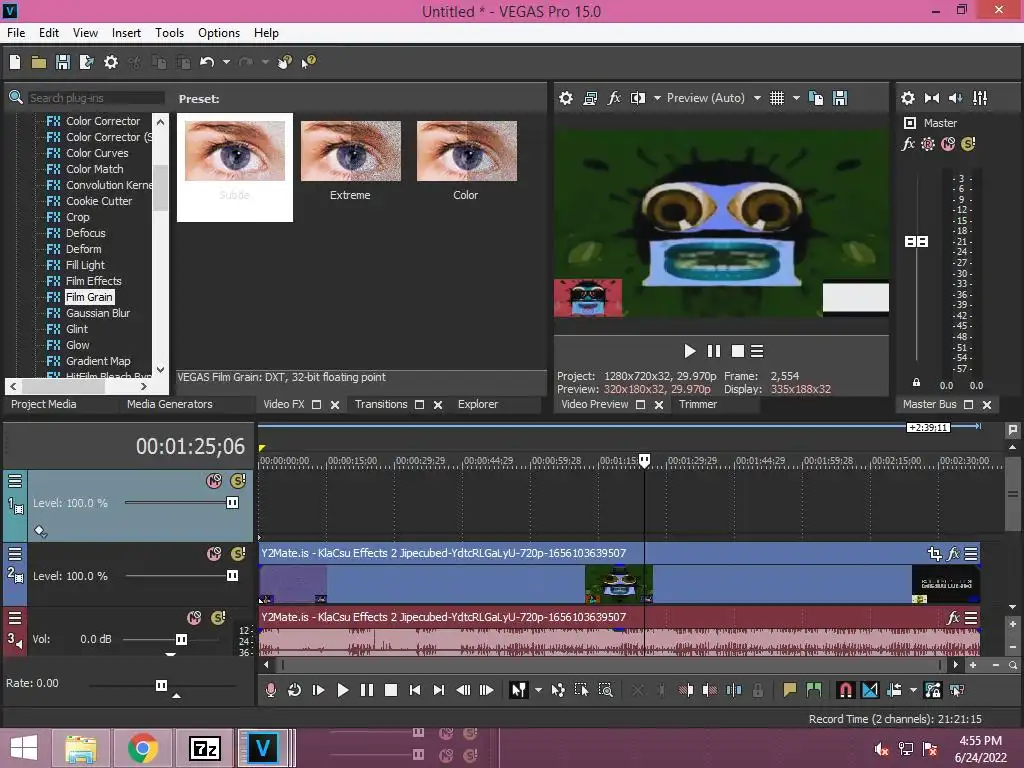
Task: Open audio track 3 hamburger menu
Action: 14,618
